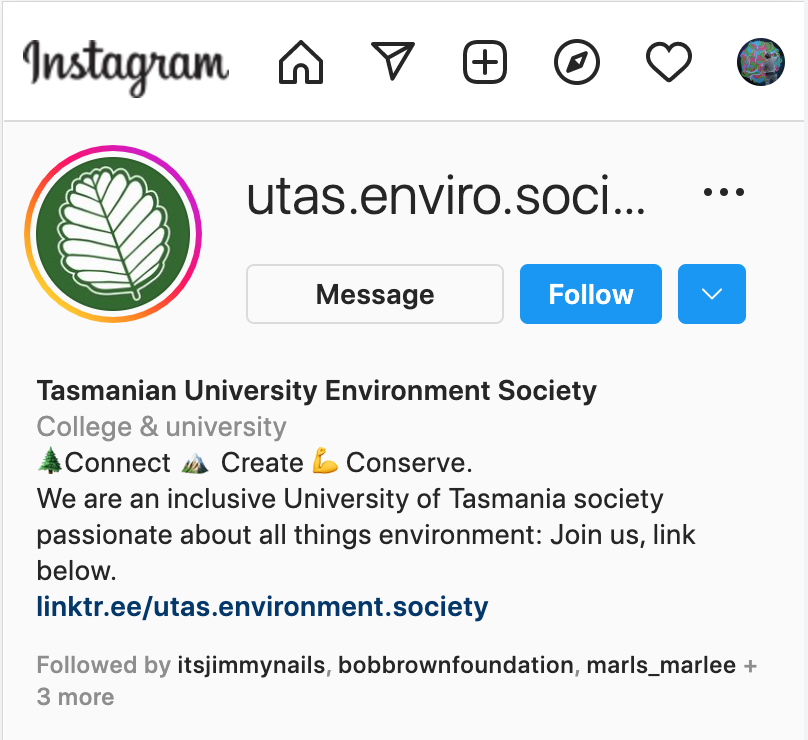The width and height of the screenshot is (808, 740).
Task: Visit follower itsjimmynails profile
Action: pyautogui.click(x=251, y=665)
